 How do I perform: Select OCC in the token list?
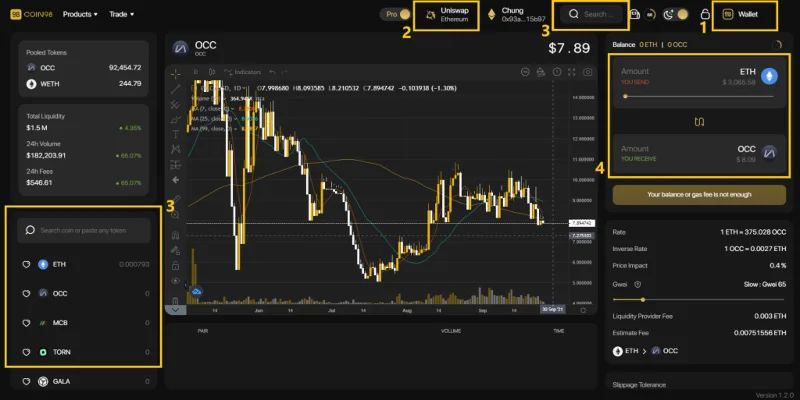pos(84,294)
